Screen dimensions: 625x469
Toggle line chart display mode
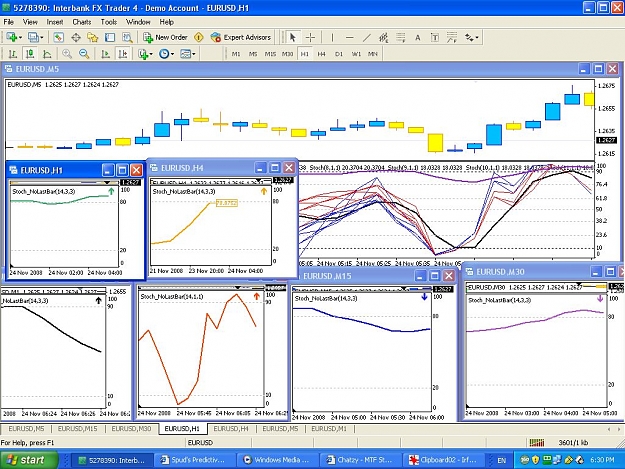click(x=47, y=53)
